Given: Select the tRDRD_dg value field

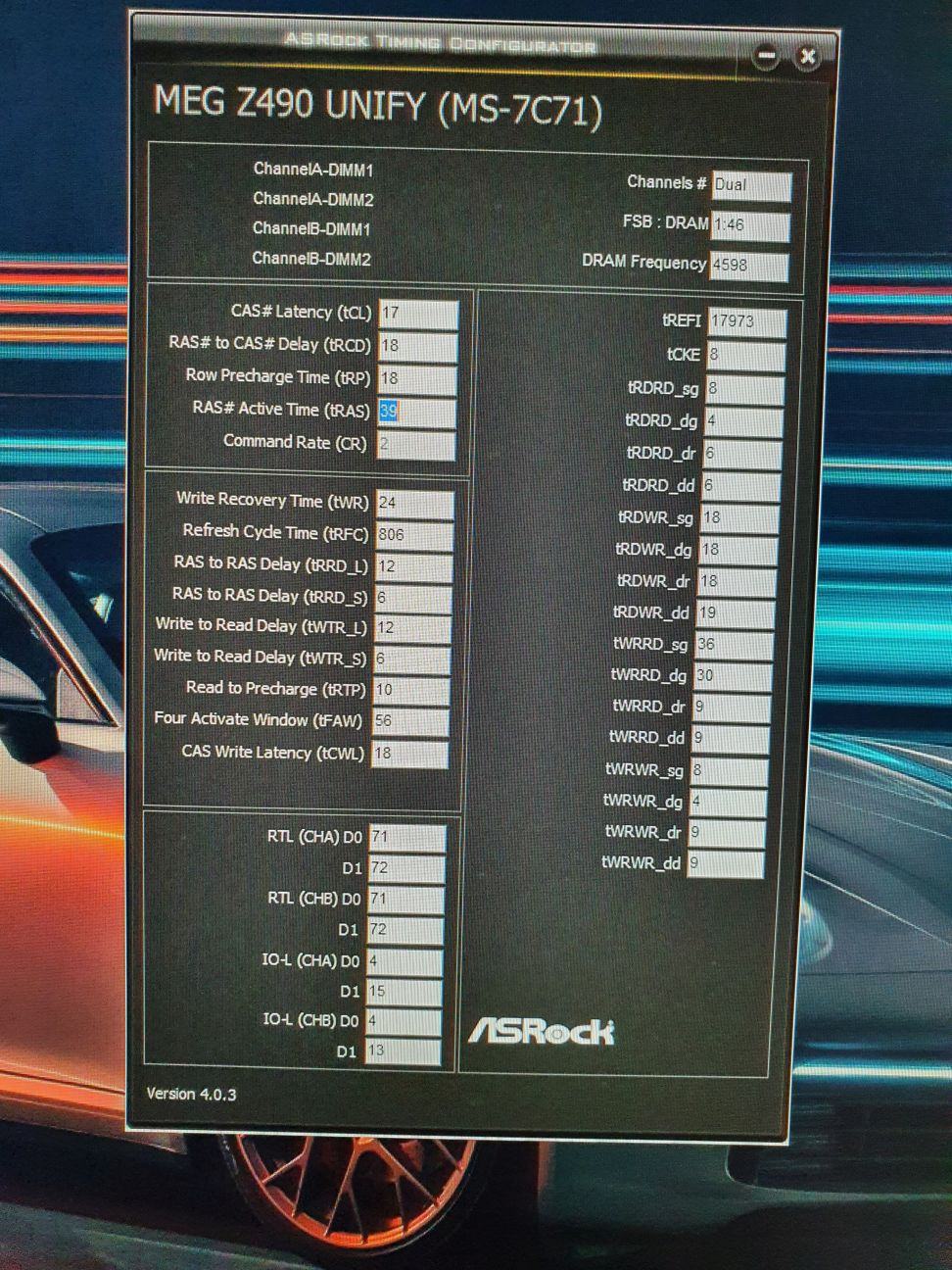Looking at the screenshot, I should [744, 421].
